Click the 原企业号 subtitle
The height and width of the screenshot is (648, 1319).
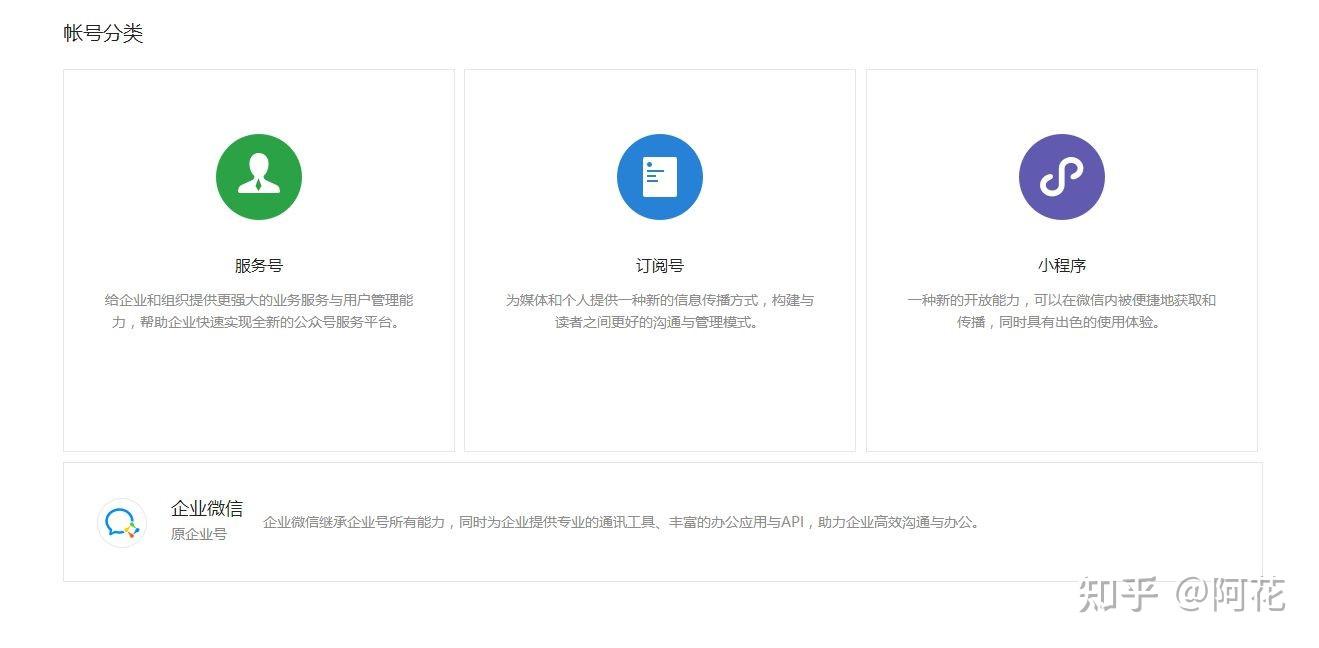pyautogui.click(x=199, y=534)
